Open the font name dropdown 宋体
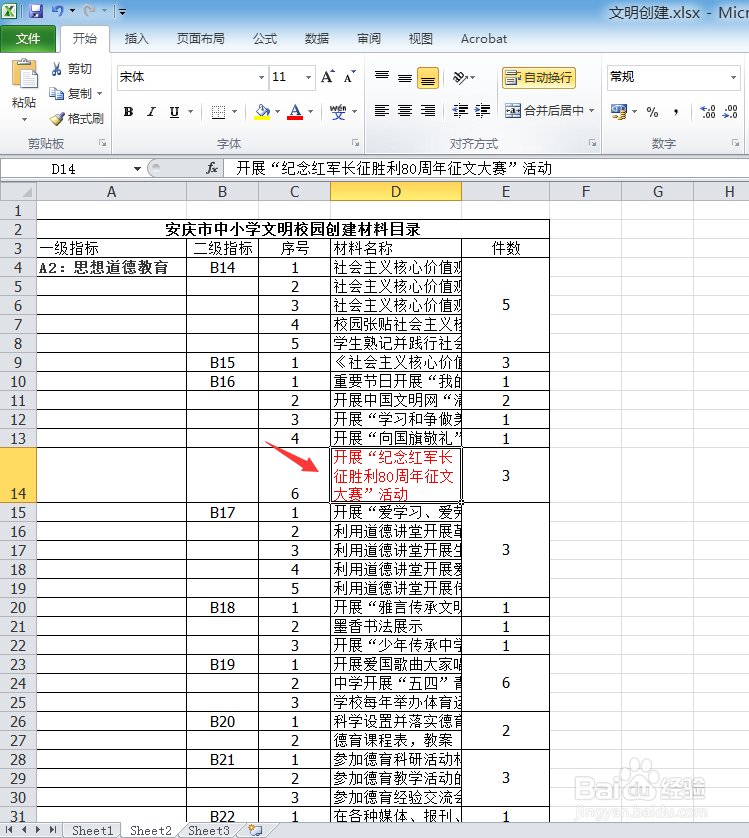Viewport: 749px width, 838px height. [x=261, y=77]
